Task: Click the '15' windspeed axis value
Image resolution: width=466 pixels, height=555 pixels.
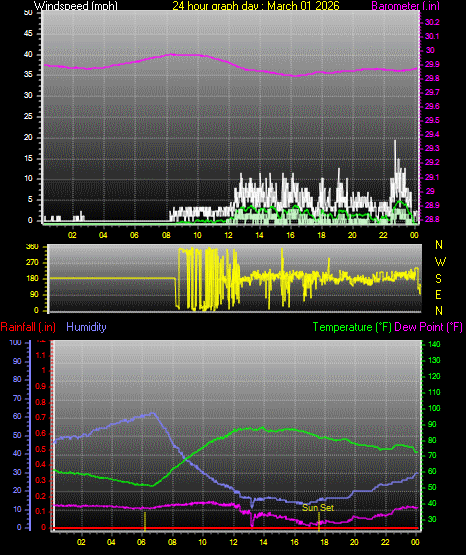Action: [28, 158]
